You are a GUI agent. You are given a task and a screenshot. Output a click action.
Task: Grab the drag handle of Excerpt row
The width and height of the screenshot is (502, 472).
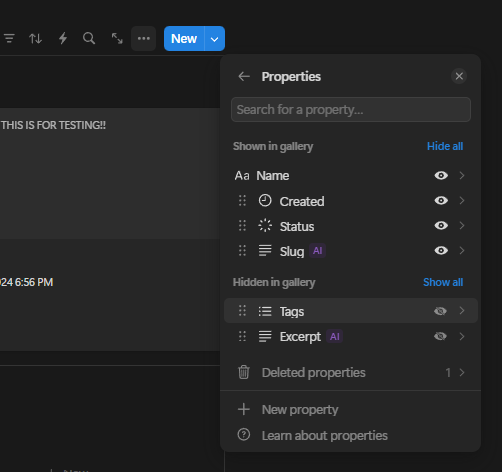tap(242, 336)
